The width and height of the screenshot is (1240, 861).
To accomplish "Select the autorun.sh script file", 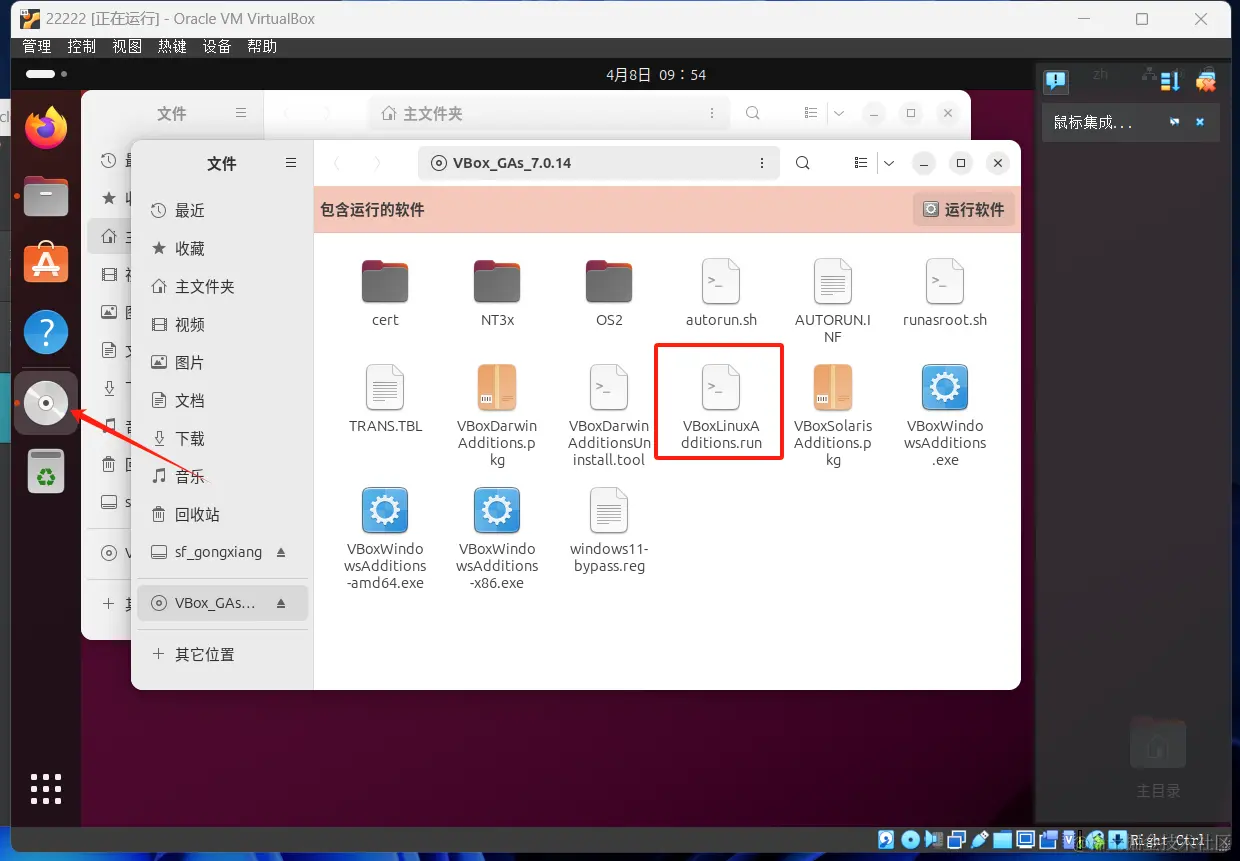I will click(x=721, y=293).
